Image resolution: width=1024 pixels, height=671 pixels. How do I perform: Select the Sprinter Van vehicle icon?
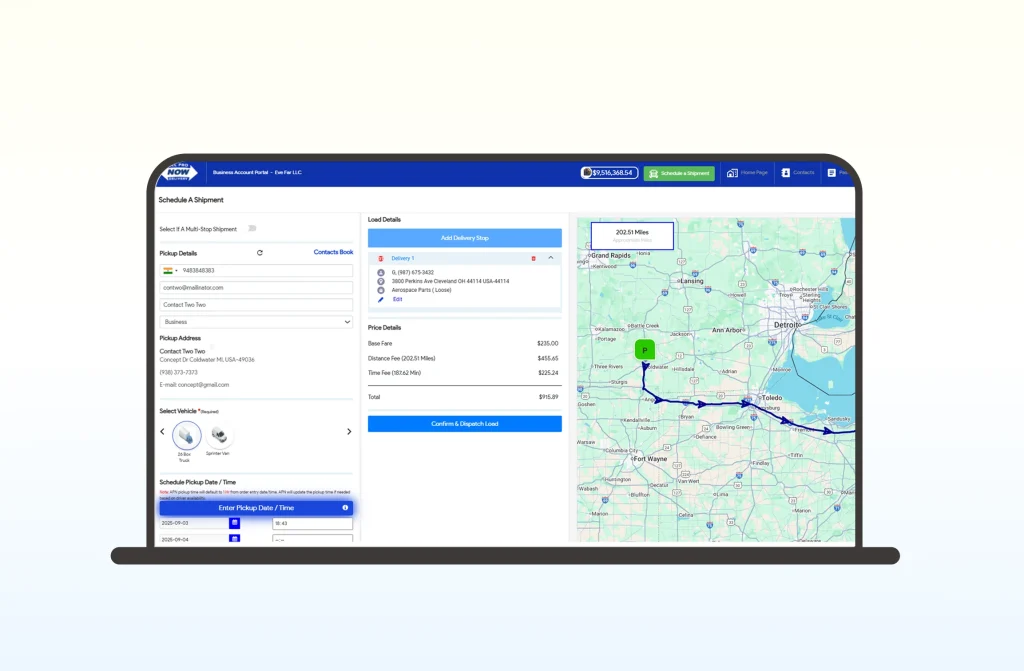click(219, 435)
